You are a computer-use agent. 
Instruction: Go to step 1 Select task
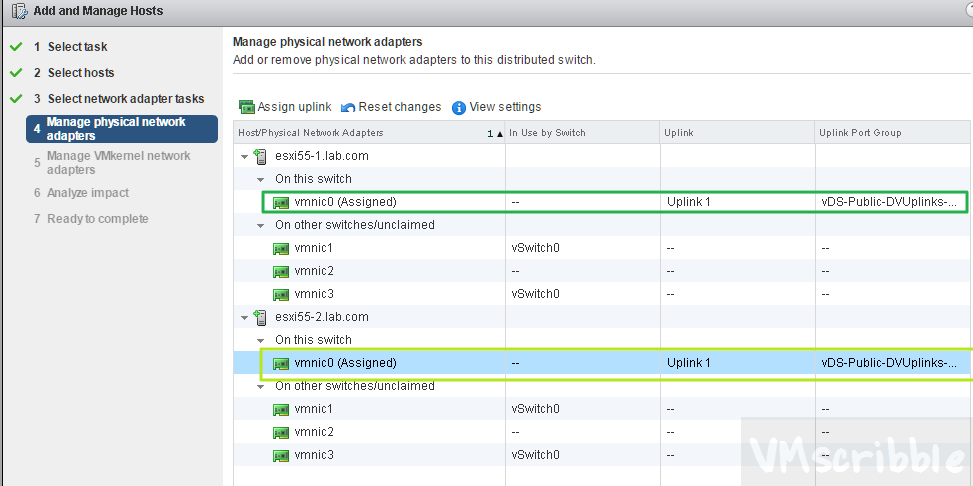click(x=77, y=47)
